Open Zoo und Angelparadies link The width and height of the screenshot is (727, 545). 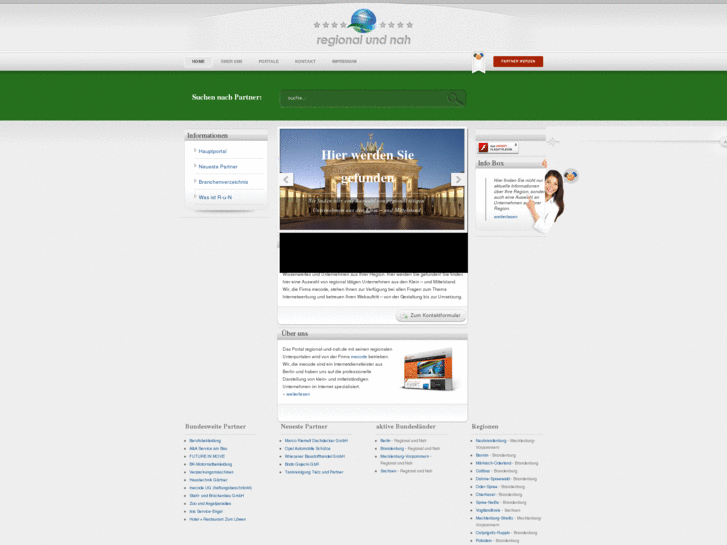pos(210,504)
